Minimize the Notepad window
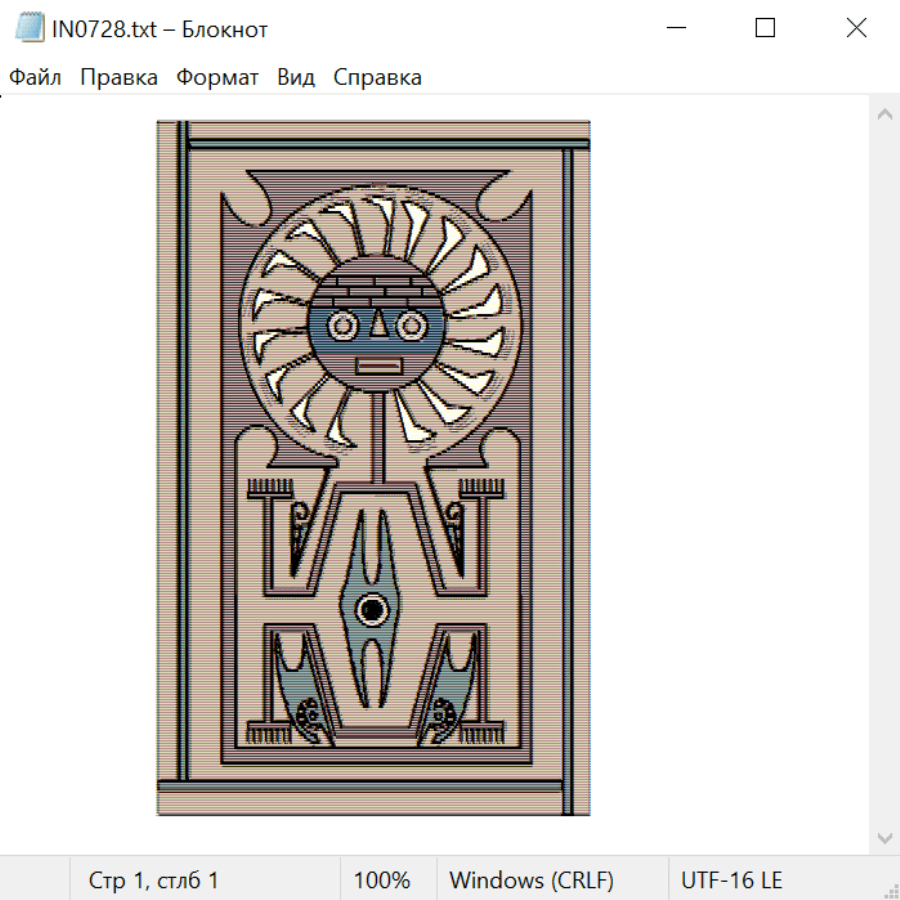Image resolution: width=900 pixels, height=900 pixels. 675,28
